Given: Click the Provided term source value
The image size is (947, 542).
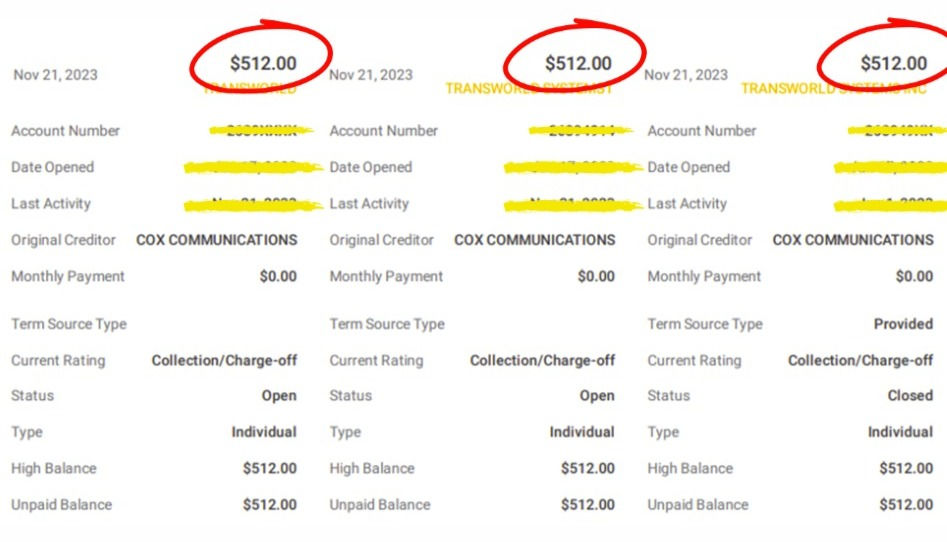Looking at the screenshot, I should (x=903, y=324).
